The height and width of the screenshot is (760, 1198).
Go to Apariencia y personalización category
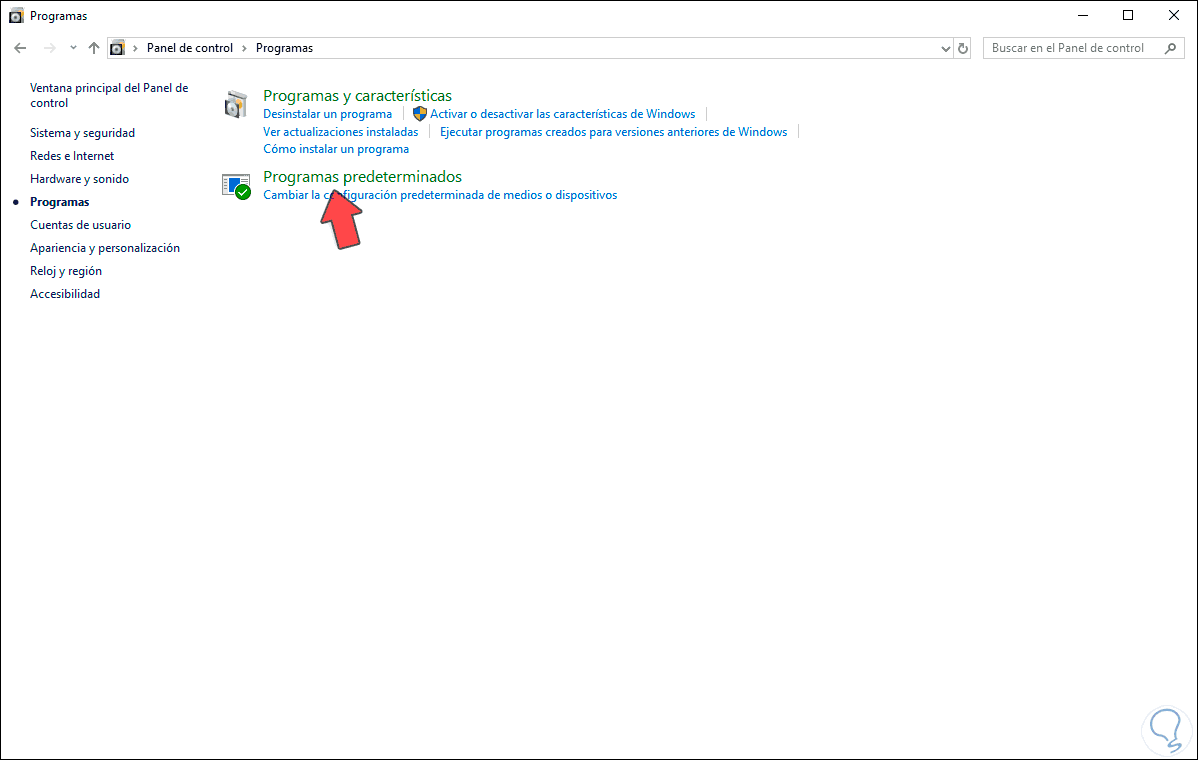105,247
